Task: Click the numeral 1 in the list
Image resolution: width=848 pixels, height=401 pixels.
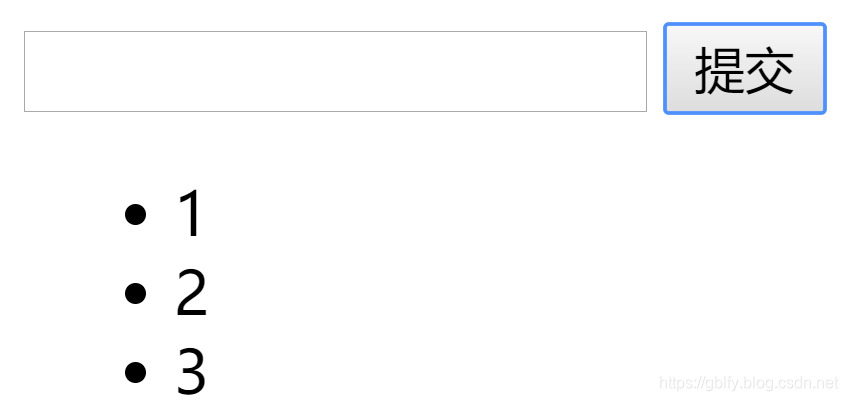Action: point(190,214)
